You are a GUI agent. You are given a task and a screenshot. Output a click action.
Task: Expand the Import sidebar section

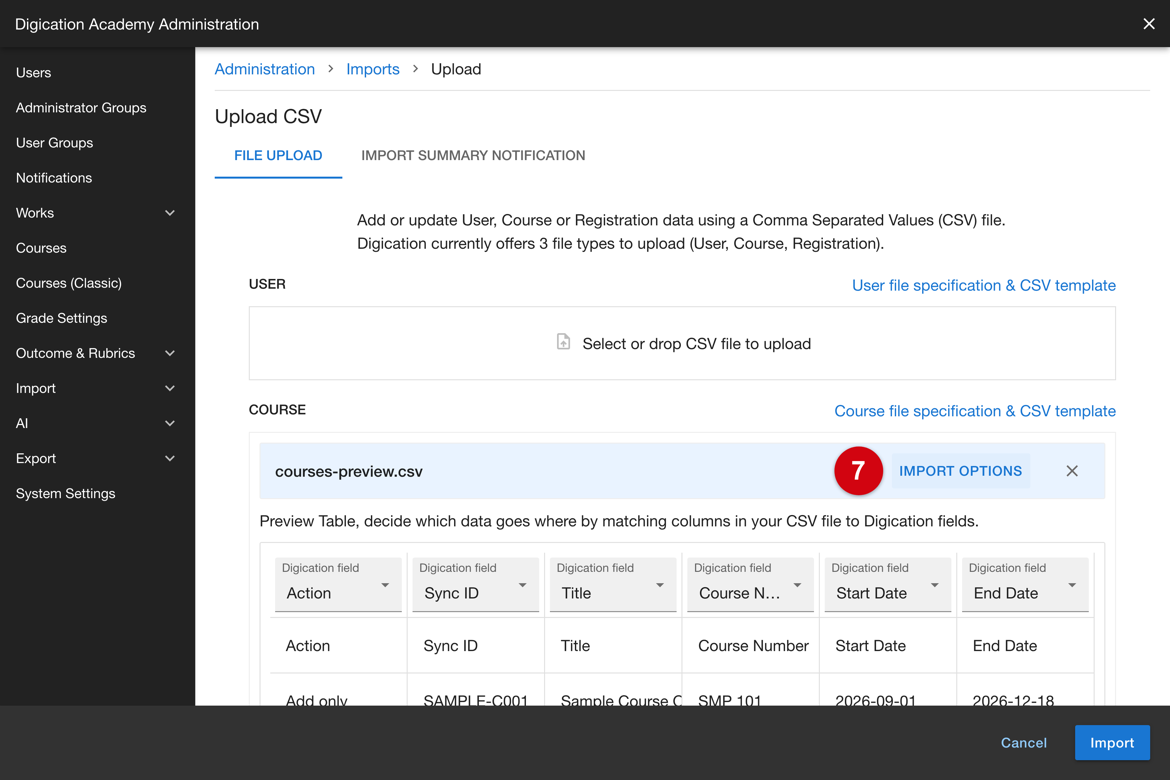coord(170,388)
